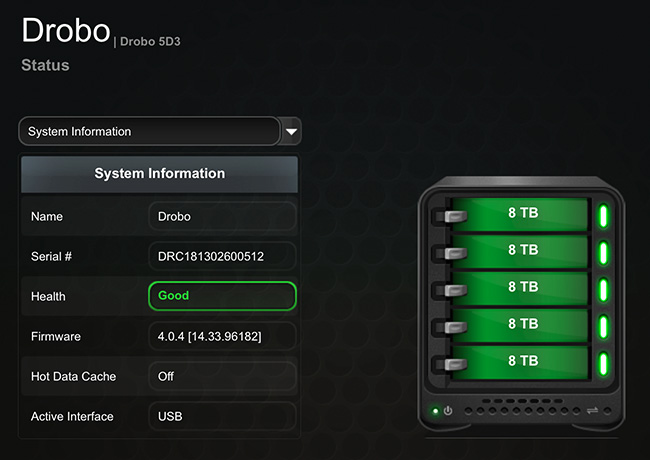Click the Name row label
The width and height of the screenshot is (650, 460).
pos(47,216)
